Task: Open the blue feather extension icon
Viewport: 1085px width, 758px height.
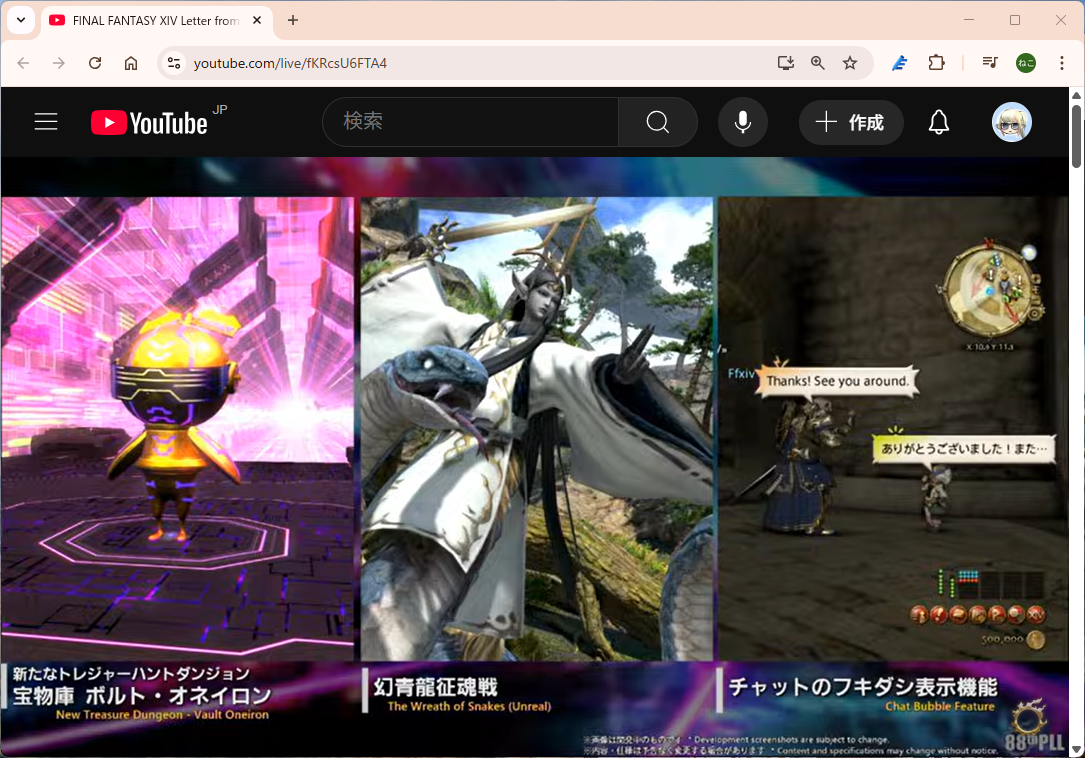Action: (x=900, y=63)
